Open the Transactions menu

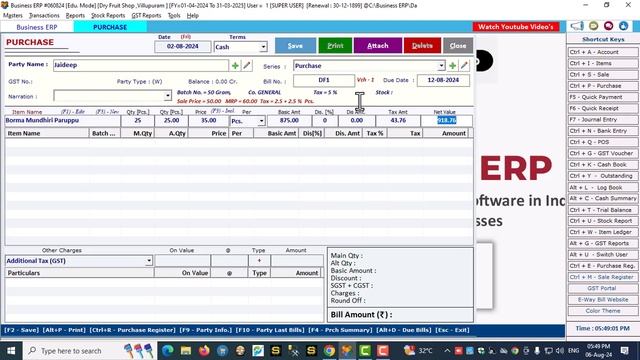44,16
